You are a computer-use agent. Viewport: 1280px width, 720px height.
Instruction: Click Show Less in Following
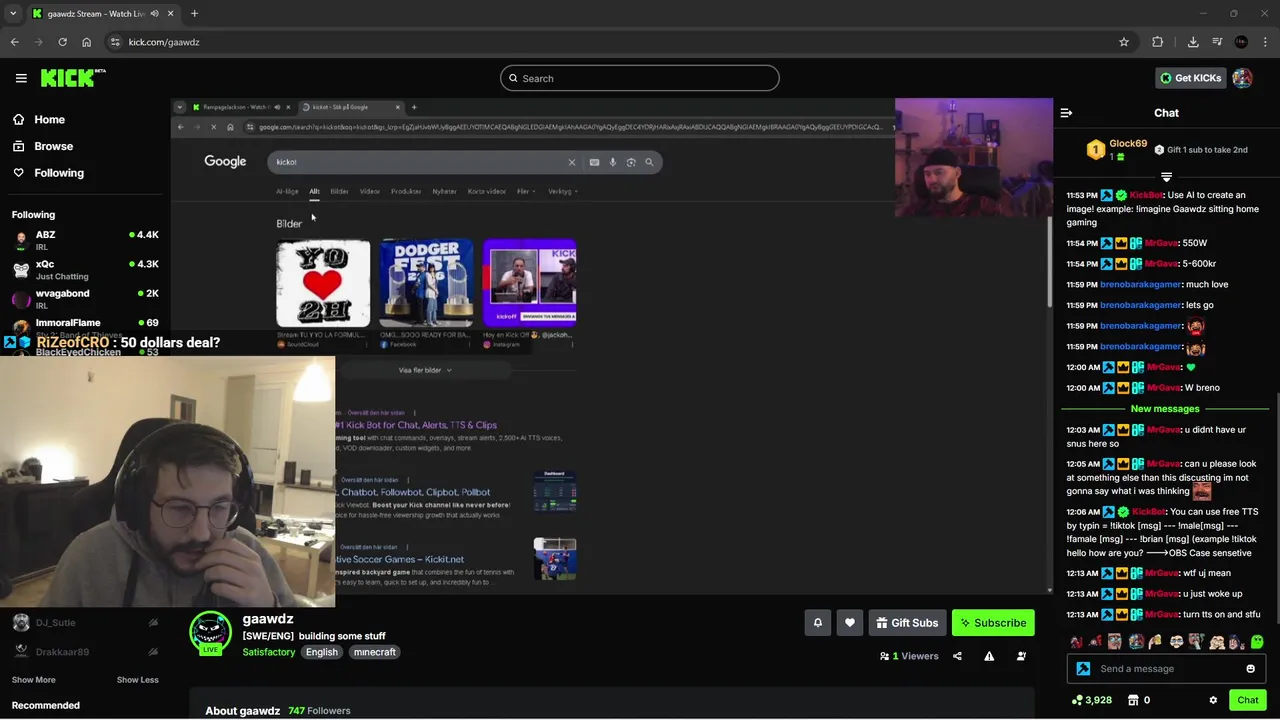pyautogui.click(x=137, y=680)
